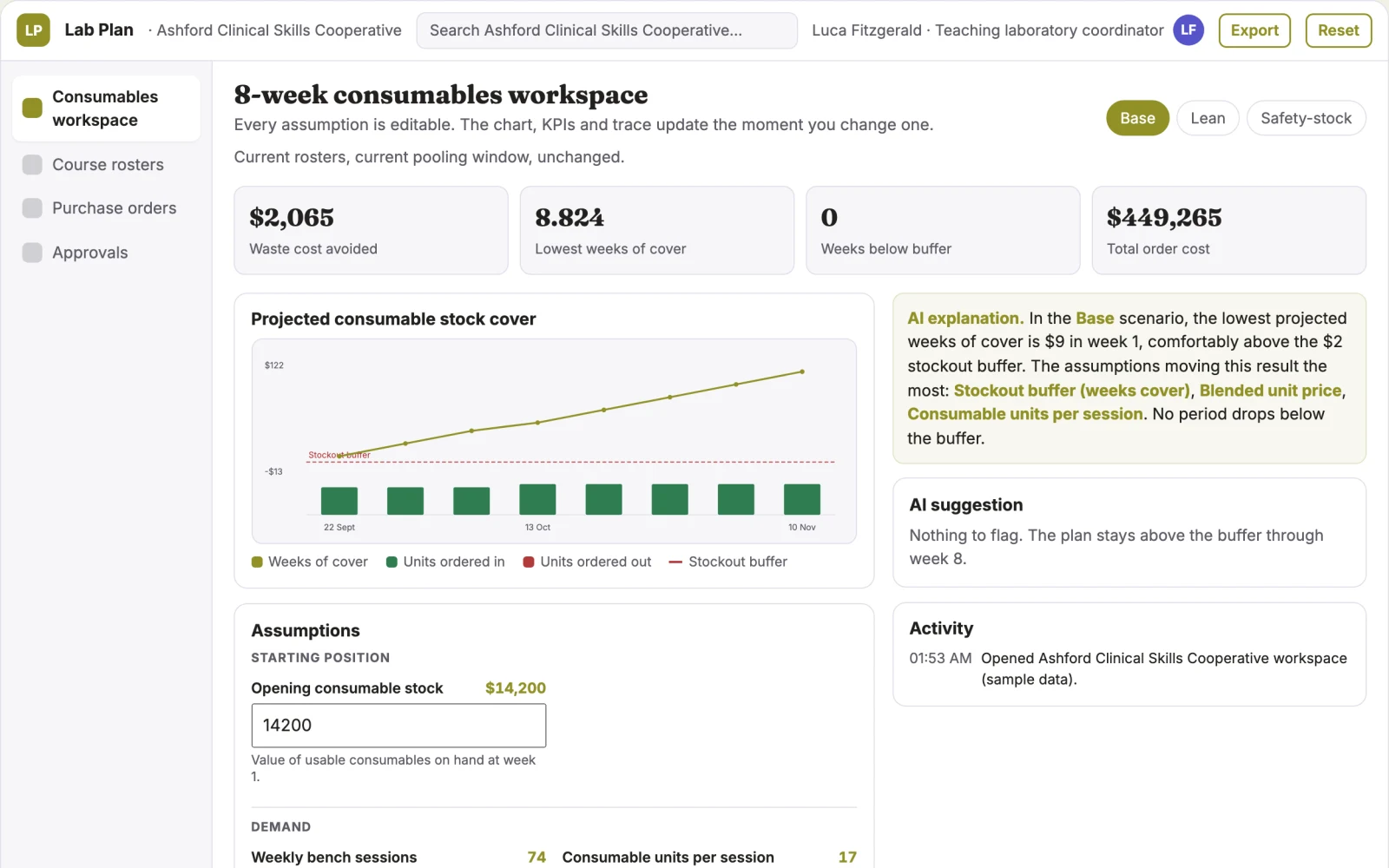The width and height of the screenshot is (1389, 868).
Task: Click the Opening consumable stock input field
Action: pos(398,726)
